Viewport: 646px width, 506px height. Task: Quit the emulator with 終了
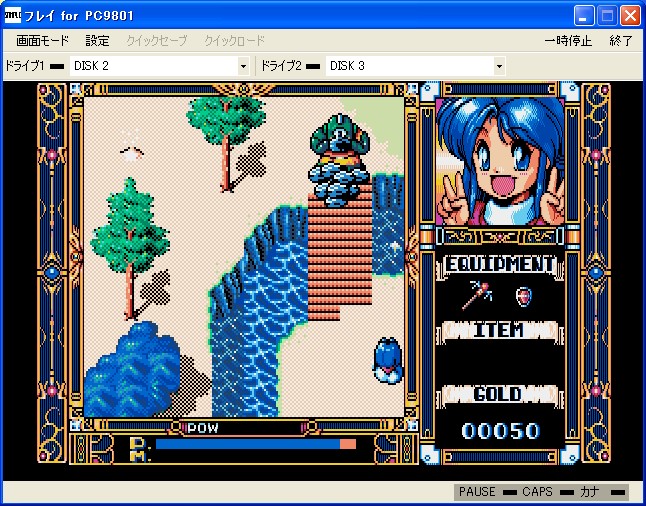[621, 41]
